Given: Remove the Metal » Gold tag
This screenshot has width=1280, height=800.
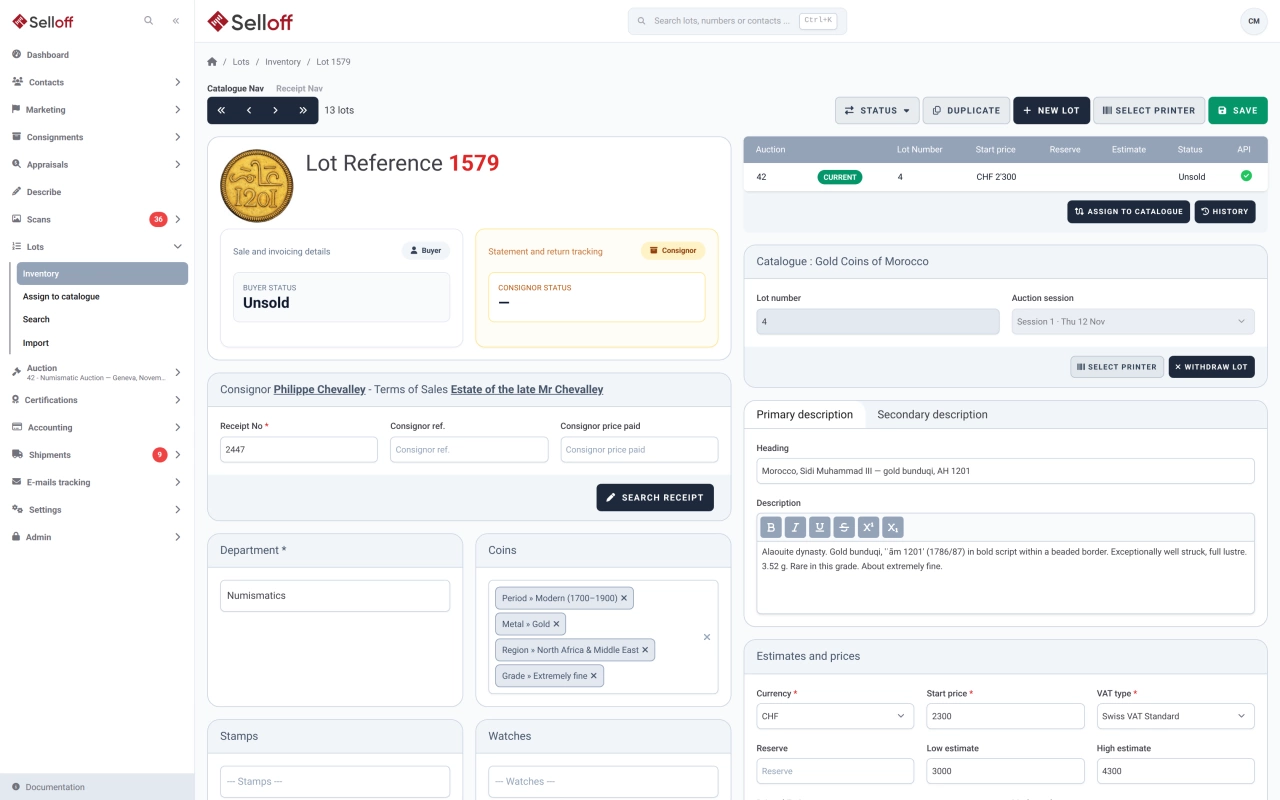Looking at the screenshot, I should pyautogui.click(x=557, y=624).
